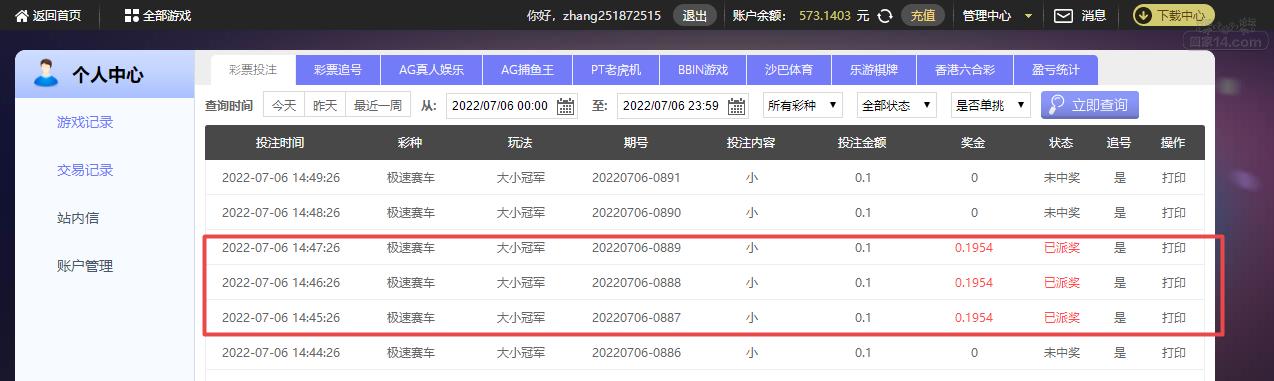Refresh account balance with circular arrows icon
The height and width of the screenshot is (381, 1274).
coord(884,15)
